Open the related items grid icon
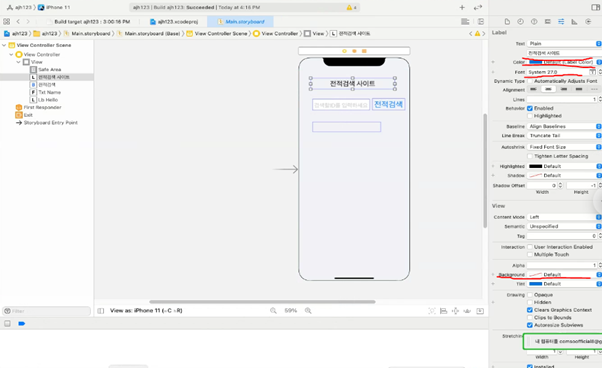Screen dimensions: 602x368 [7, 21]
